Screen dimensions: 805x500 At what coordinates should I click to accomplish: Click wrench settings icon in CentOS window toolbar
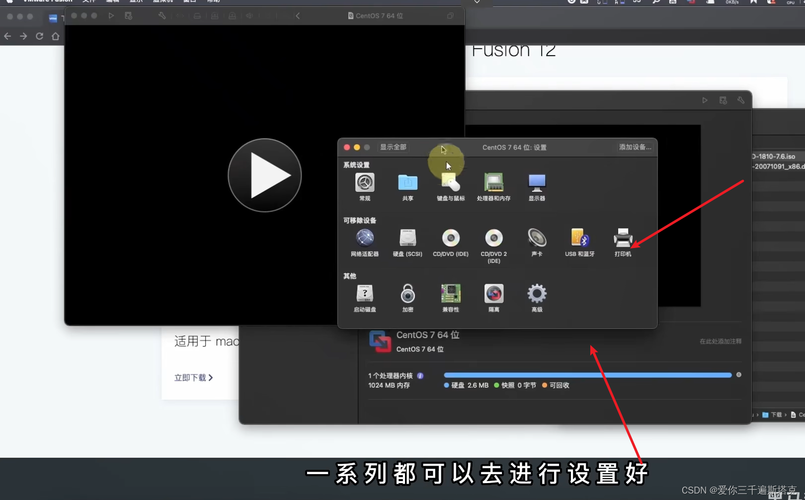[x=162, y=16]
